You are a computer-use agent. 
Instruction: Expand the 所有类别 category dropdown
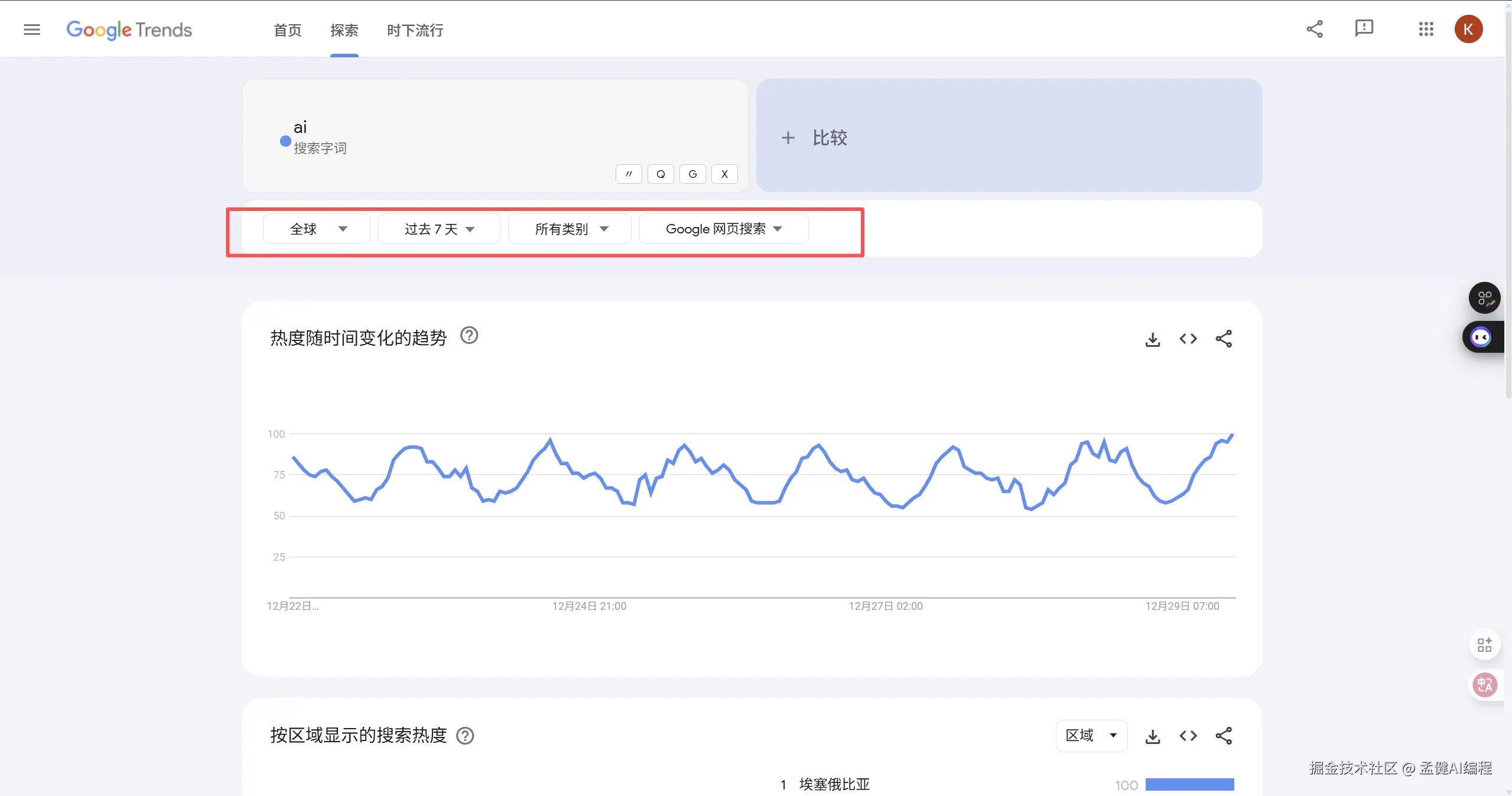(x=570, y=229)
